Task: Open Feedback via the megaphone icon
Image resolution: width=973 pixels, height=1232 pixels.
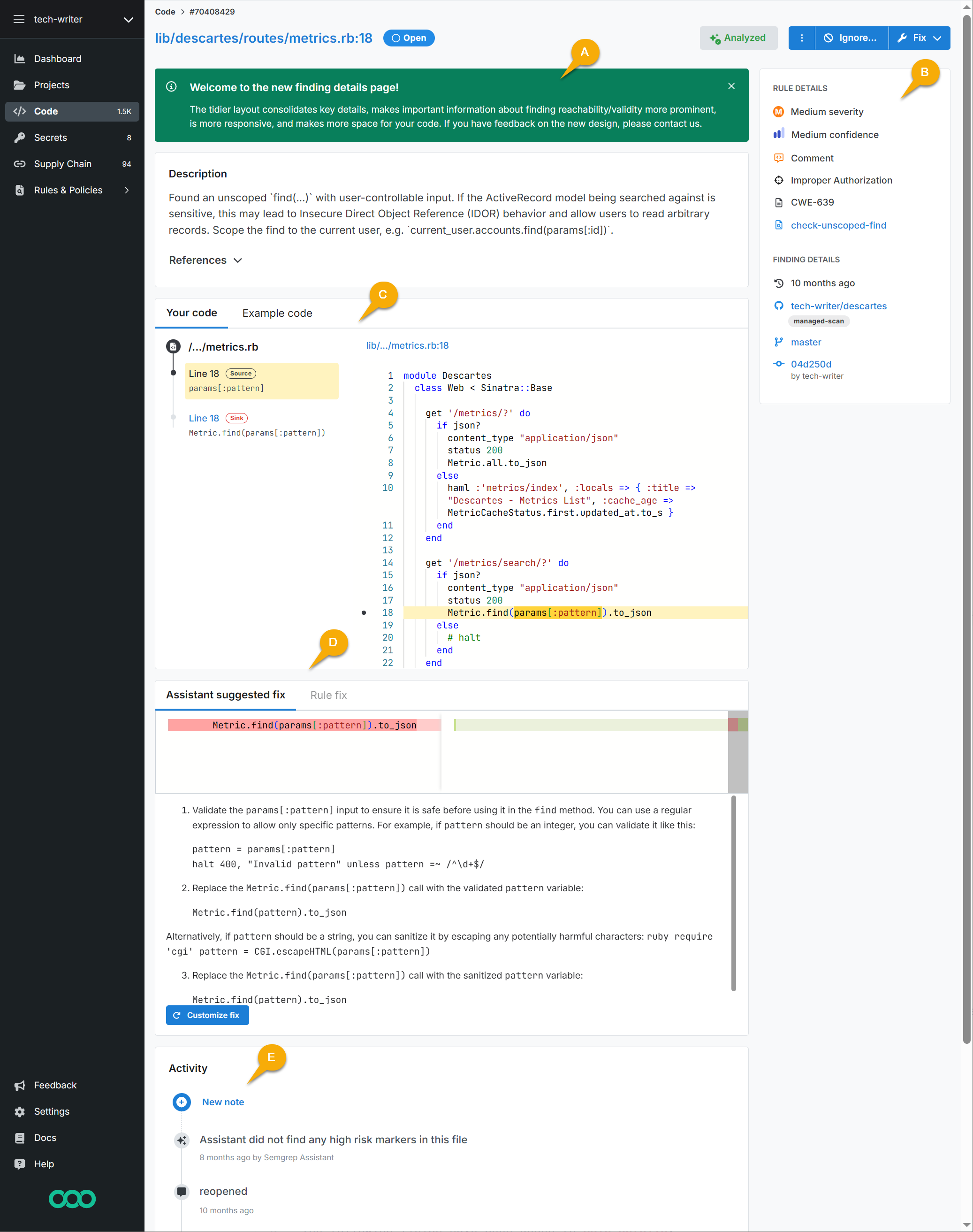Action: pos(20,1085)
